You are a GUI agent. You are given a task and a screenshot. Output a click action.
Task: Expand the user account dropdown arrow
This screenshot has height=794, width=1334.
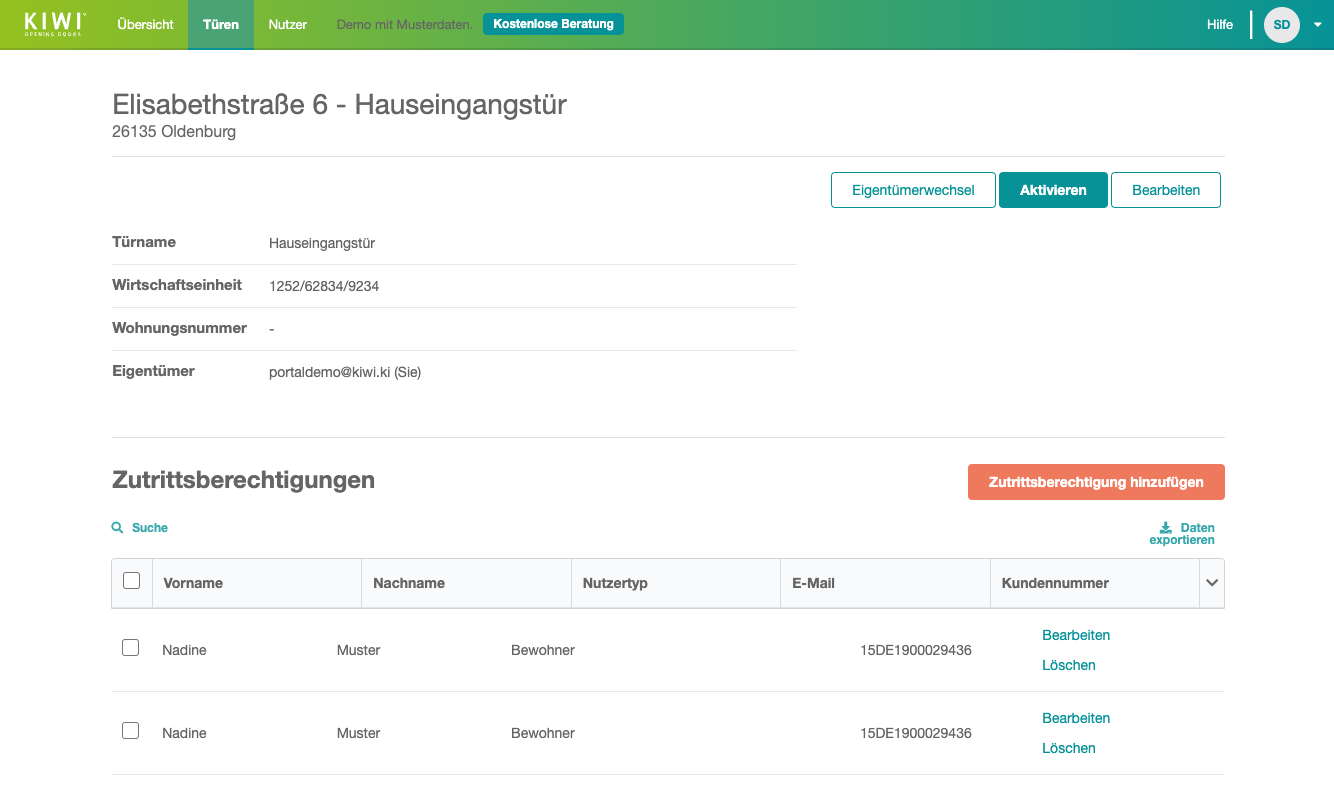click(x=1317, y=25)
